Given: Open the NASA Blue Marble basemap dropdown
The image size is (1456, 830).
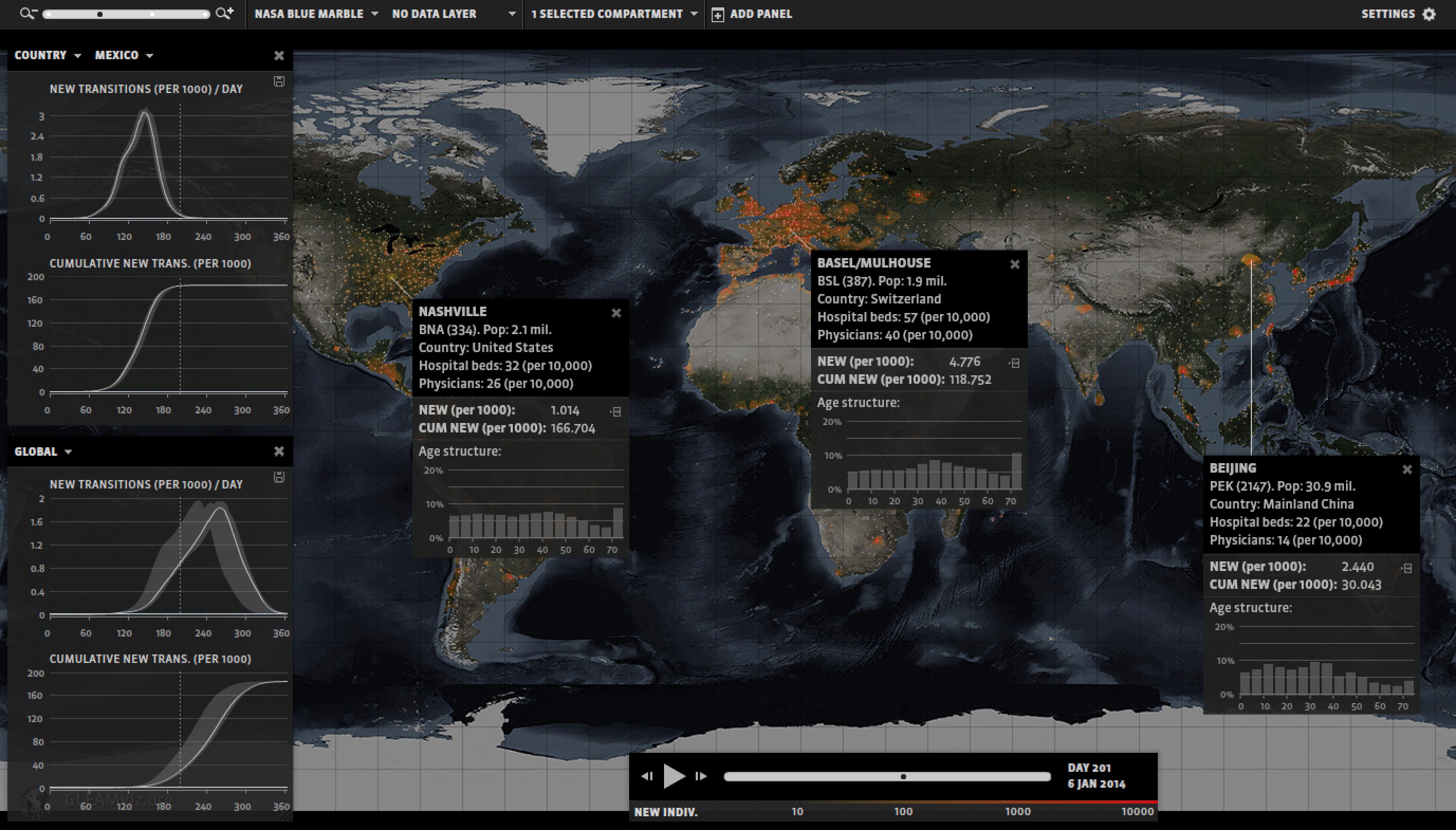Looking at the screenshot, I should point(315,14).
